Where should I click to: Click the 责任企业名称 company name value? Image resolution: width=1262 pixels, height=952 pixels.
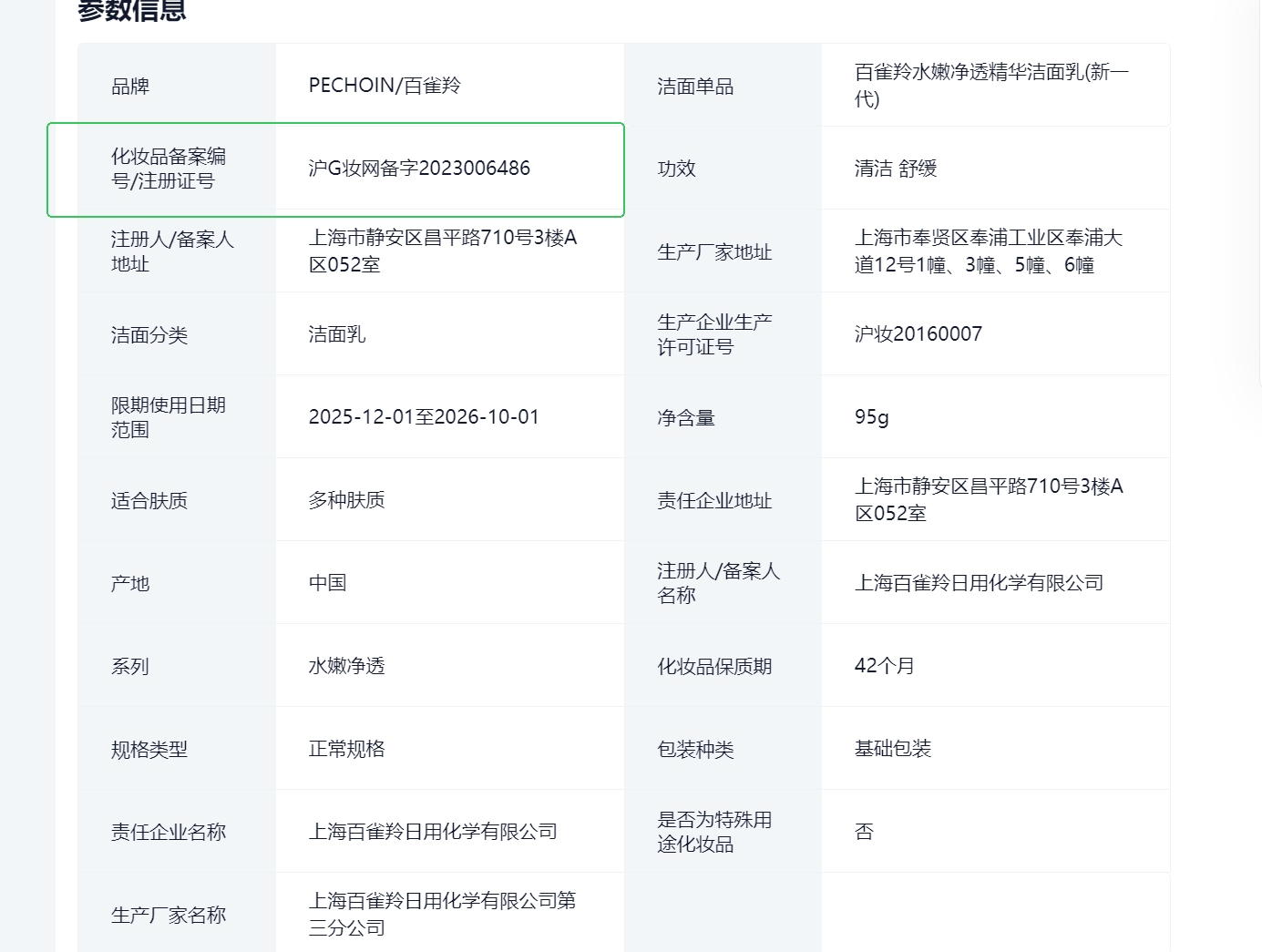click(433, 832)
